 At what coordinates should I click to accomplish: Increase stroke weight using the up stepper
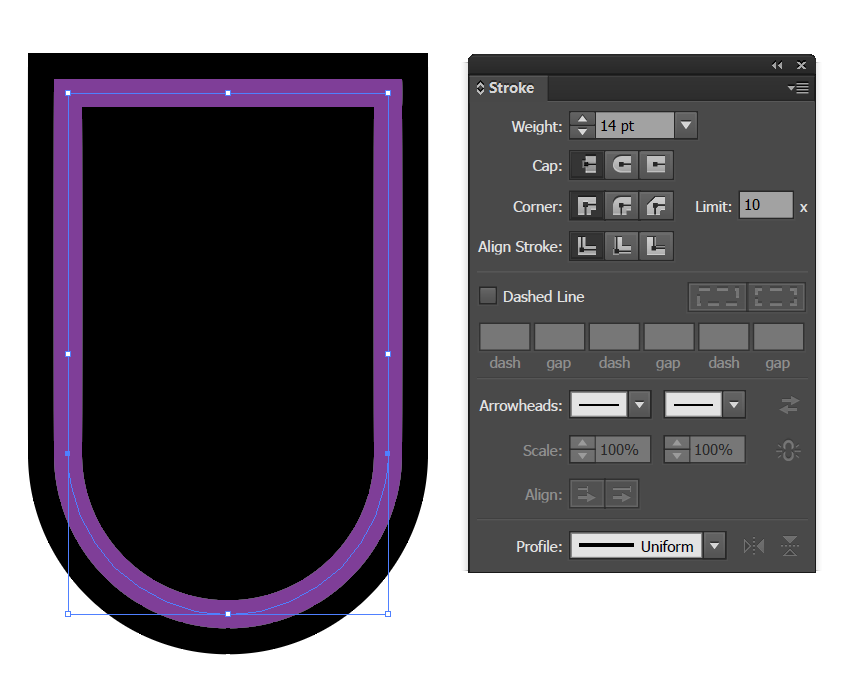tap(582, 120)
